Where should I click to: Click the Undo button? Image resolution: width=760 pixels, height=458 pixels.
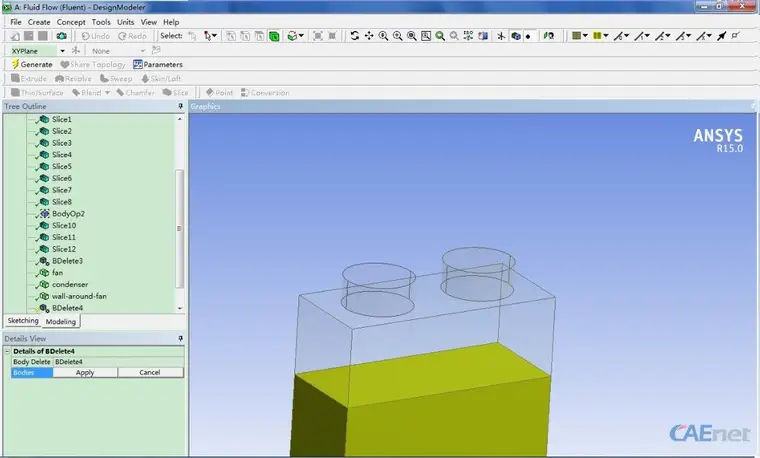tap(95, 36)
